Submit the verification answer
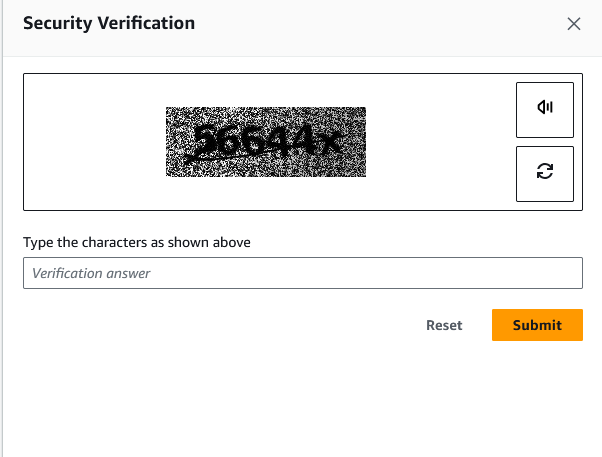Viewport: 602px width, 457px height. click(538, 325)
